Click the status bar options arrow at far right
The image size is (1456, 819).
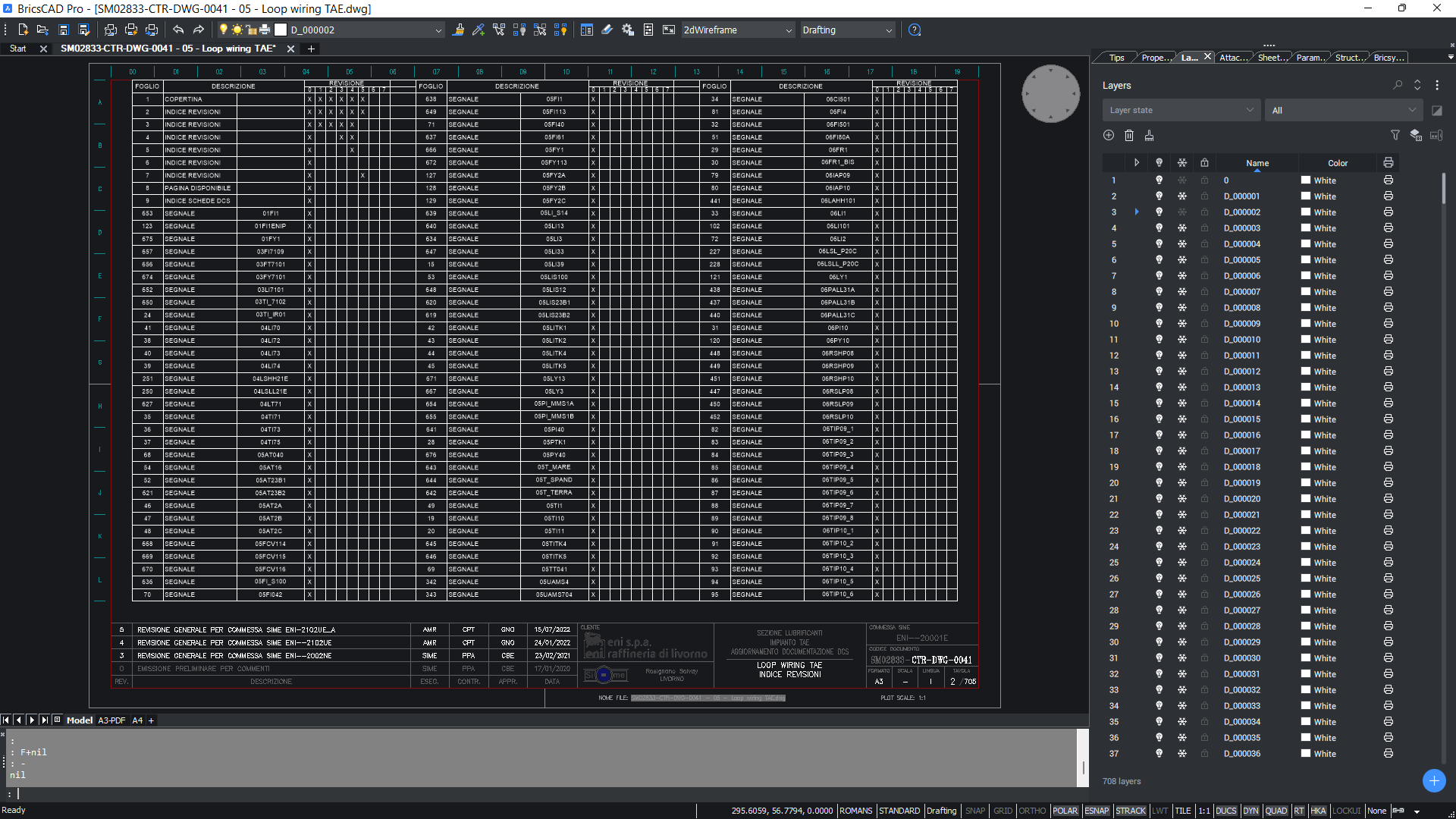(1417, 811)
